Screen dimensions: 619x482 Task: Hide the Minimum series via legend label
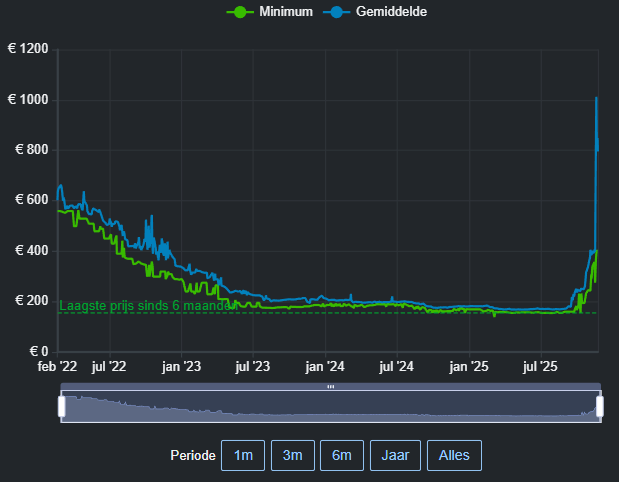click(286, 12)
